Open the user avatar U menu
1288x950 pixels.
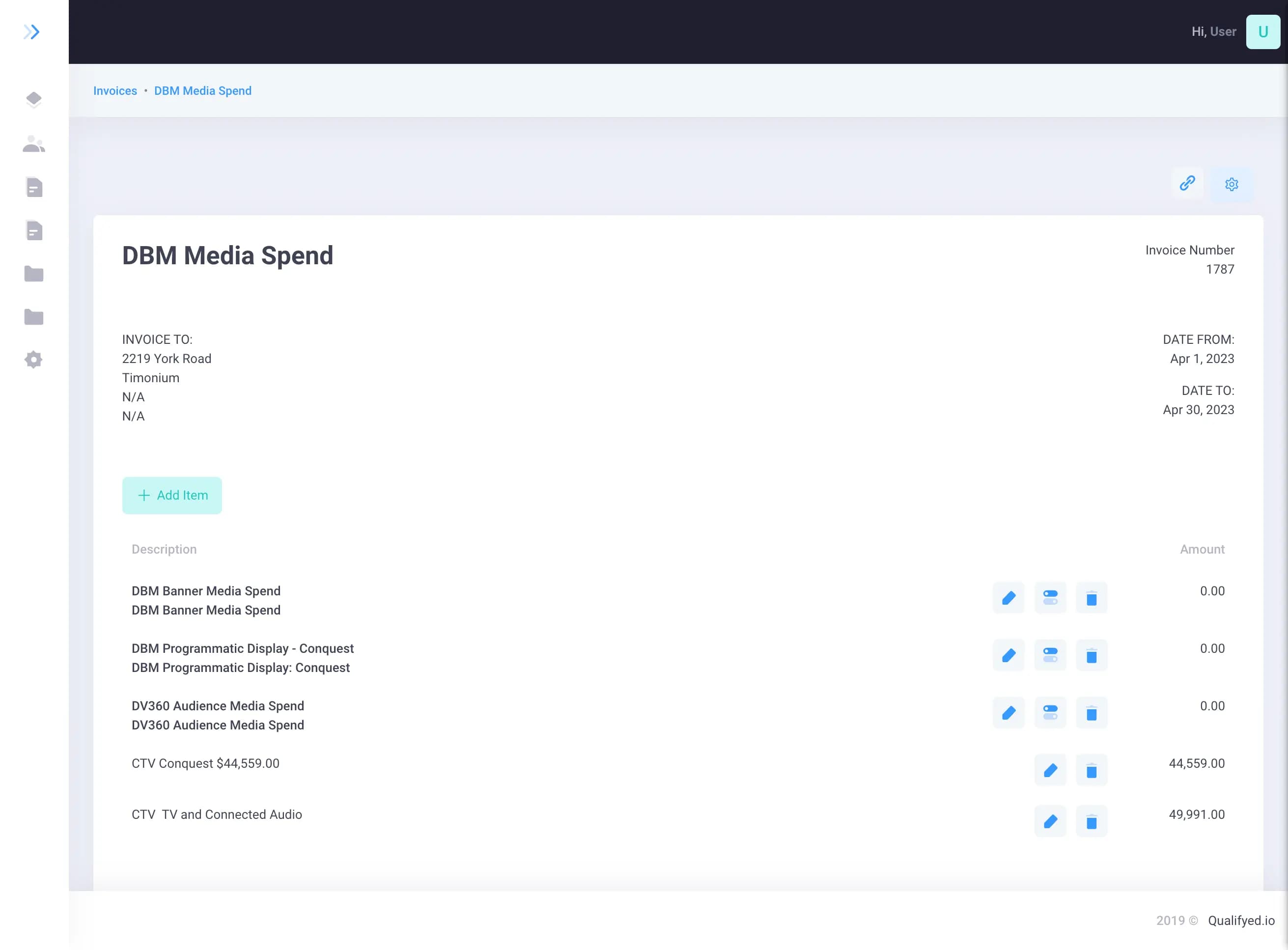pos(1262,31)
